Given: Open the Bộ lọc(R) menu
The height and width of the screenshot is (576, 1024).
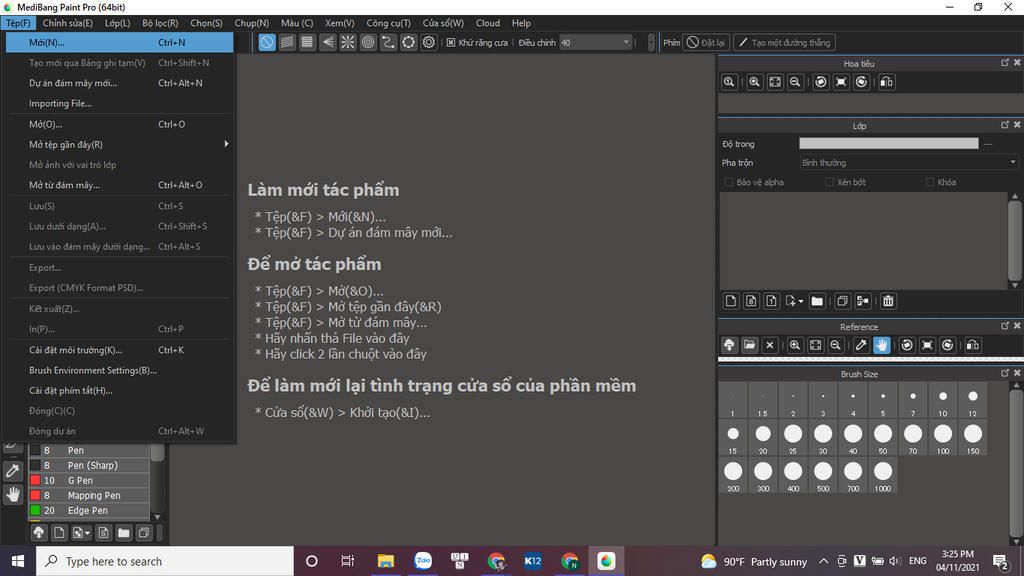Looking at the screenshot, I should (160, 23).
